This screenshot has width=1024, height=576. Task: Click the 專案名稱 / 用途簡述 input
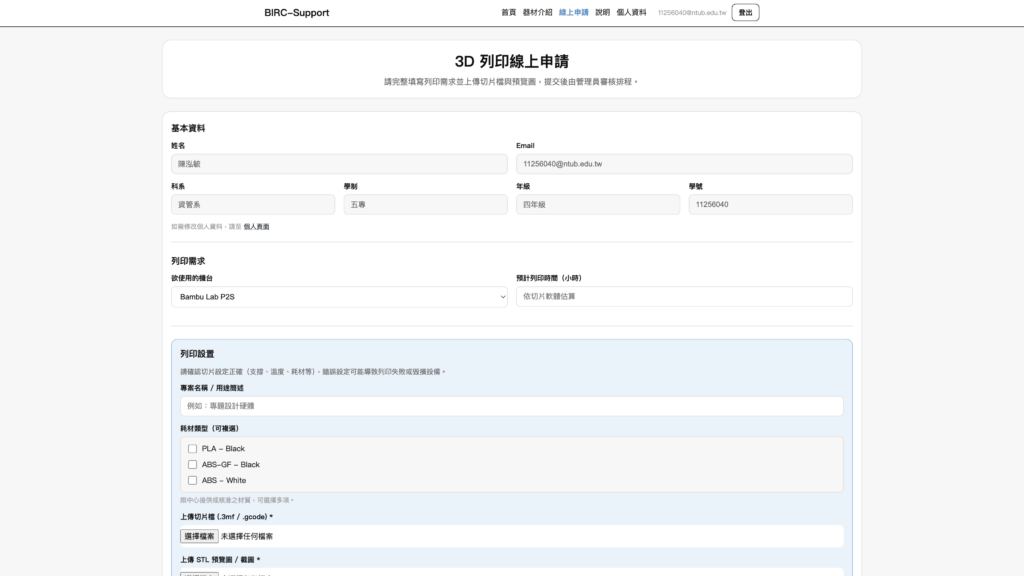(511, 406)
